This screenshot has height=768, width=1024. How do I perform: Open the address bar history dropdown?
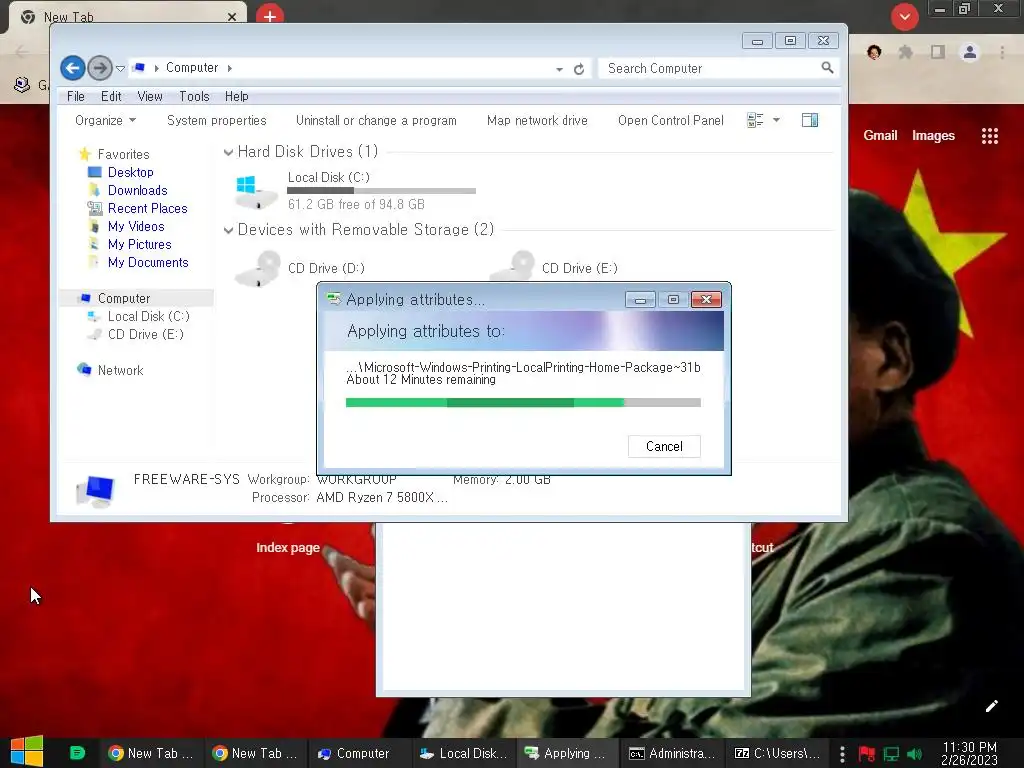tap(559, 69)
